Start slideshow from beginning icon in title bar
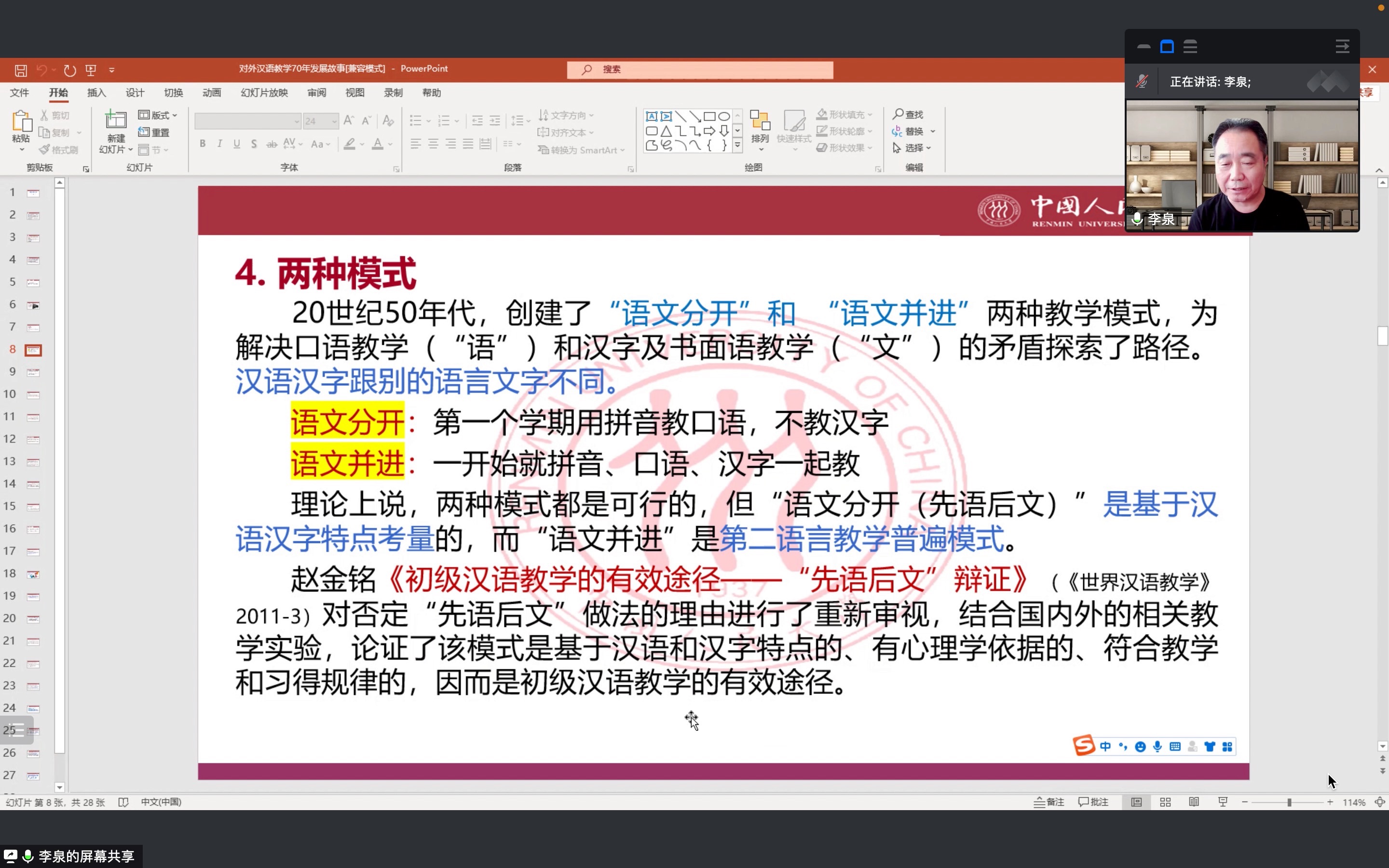This screenshot has height=868, width=1389. [x=91, y=70]
